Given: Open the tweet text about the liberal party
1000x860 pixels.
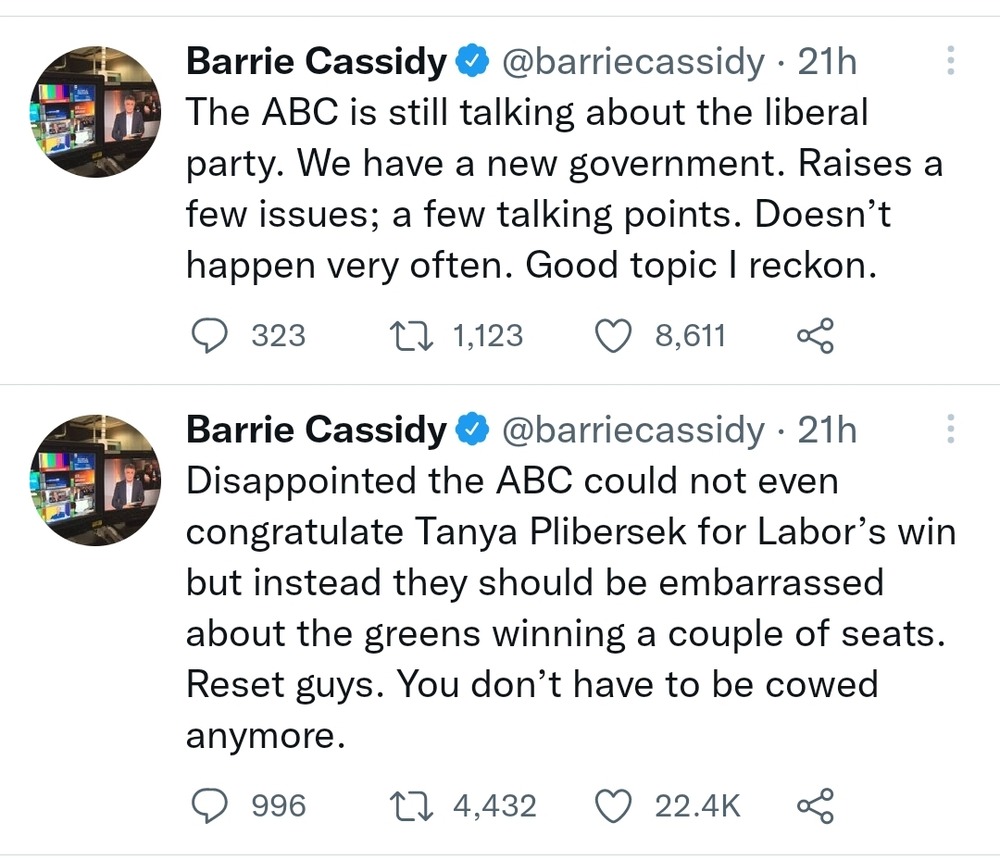Looking at the screenshot, I should point(560,188).
